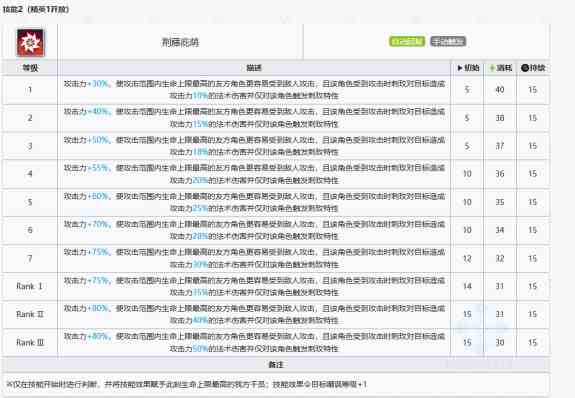The width and height of the screenshot is (575, 398).
Task: Click the +30% attack value in level 1
Action: (98, 84)
